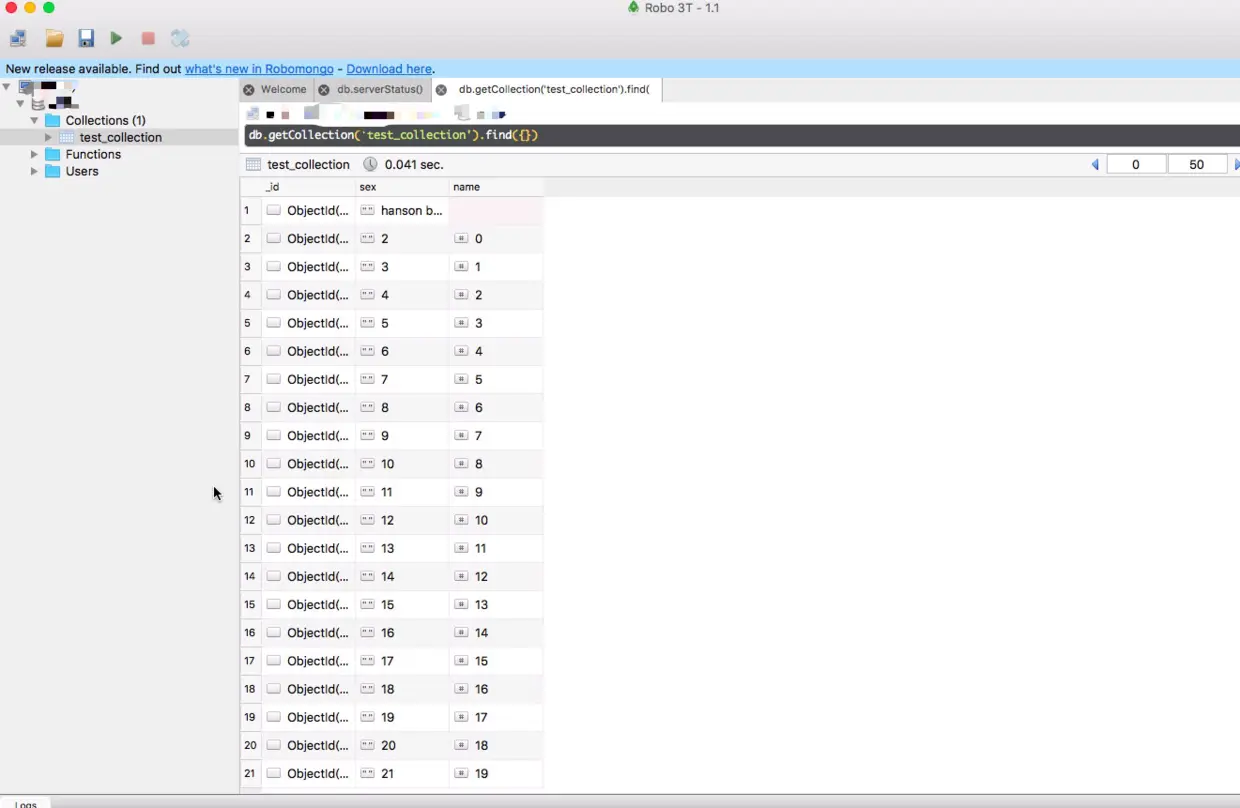1240x808 pixels.
Task: Click the clock icon next to 0.041 sec.
Action: pos(370,164)
